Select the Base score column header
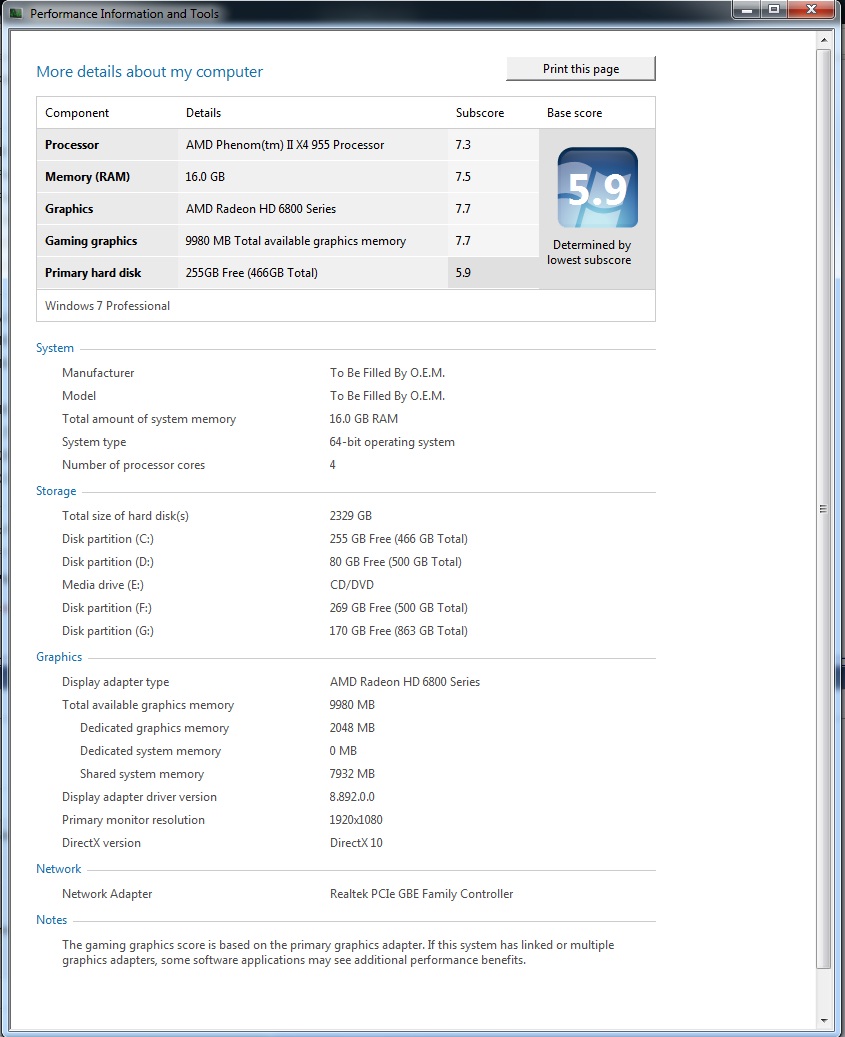The width and height of the screenshot is (845, 1037). pyautogui.click(x=574, y=113)
